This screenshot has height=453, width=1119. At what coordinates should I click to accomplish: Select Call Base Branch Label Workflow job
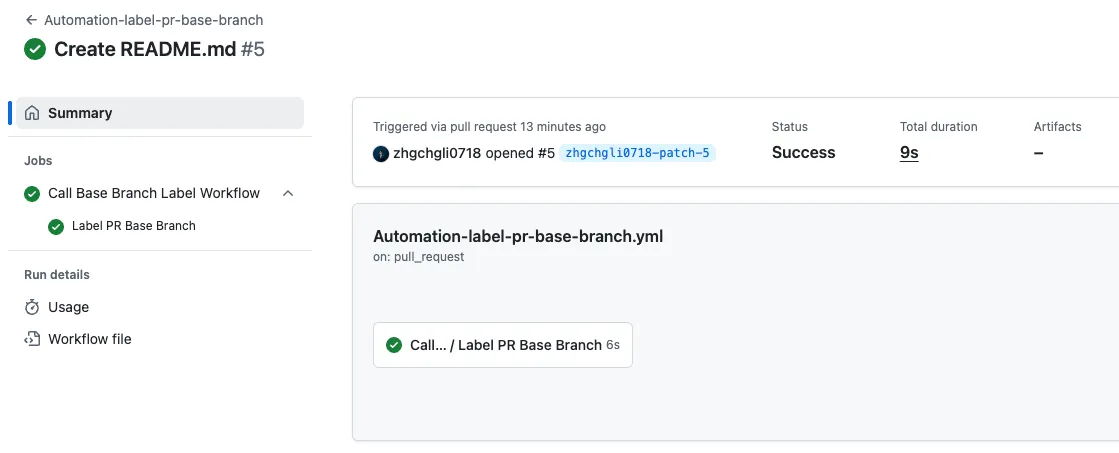[x=153, y=193]
